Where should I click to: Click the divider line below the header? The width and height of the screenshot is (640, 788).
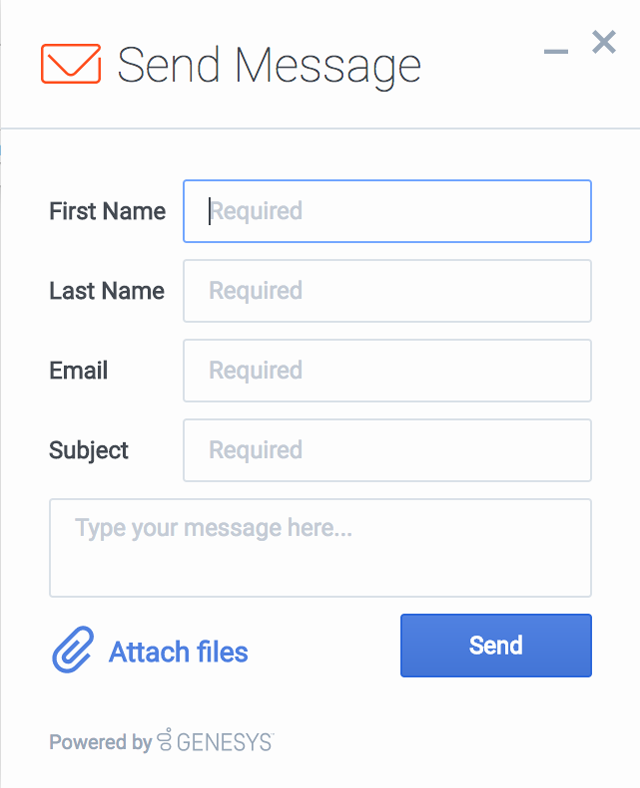point(320,129)
